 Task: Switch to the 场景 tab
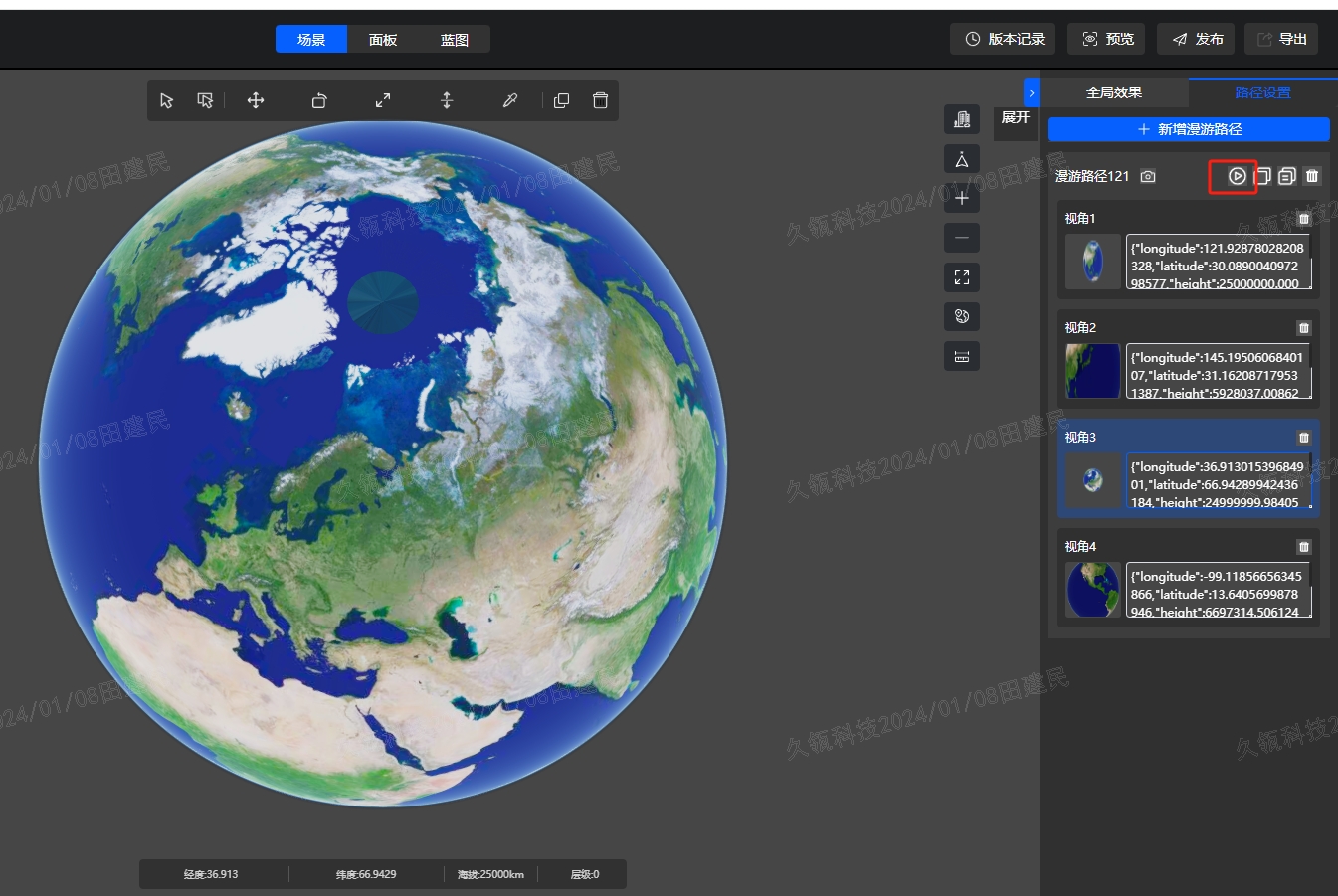coord(311,40)
